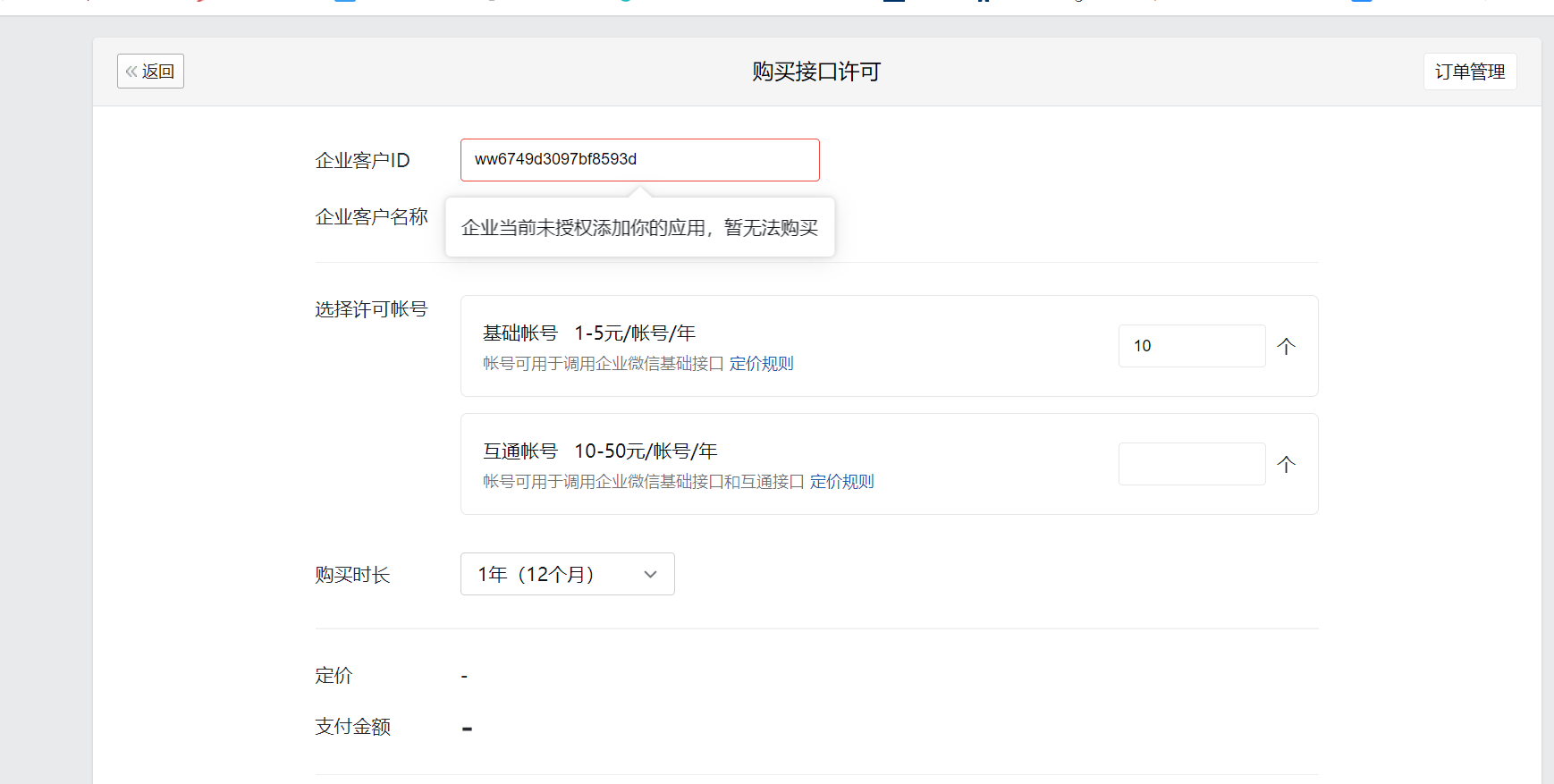This screenshot has height=784, width=1554.
Task: Click the 企业客户ID input field
Action: coord(639,160)
